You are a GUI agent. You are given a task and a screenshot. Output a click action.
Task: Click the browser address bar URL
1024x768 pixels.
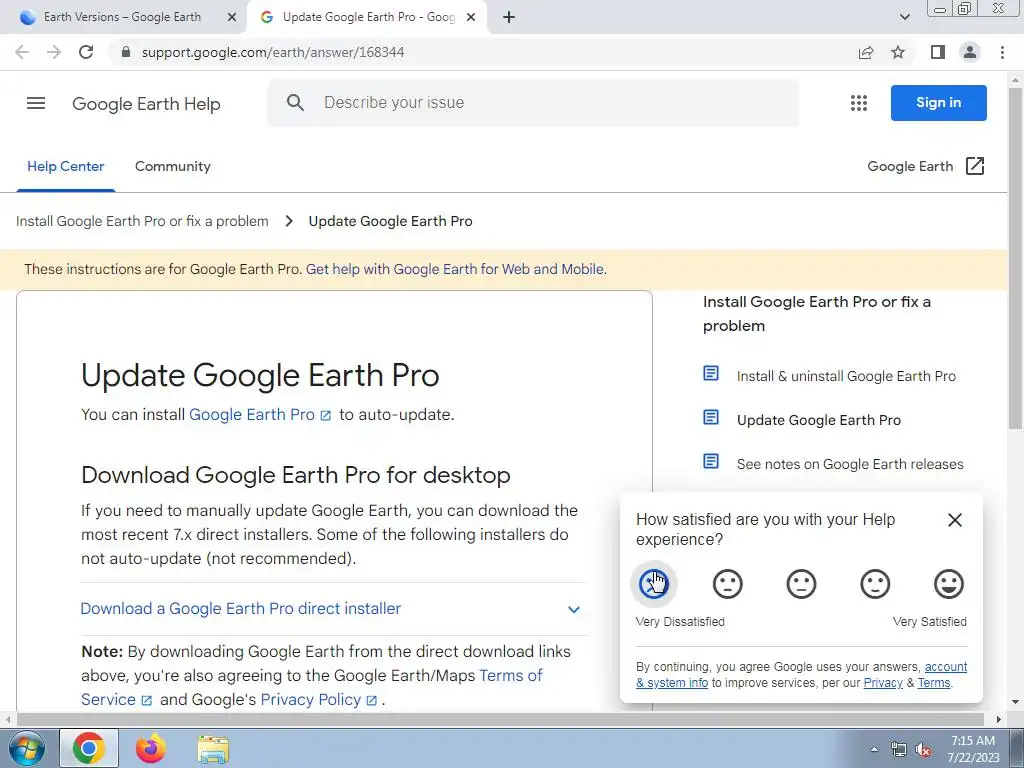click(x=273, y=52)
